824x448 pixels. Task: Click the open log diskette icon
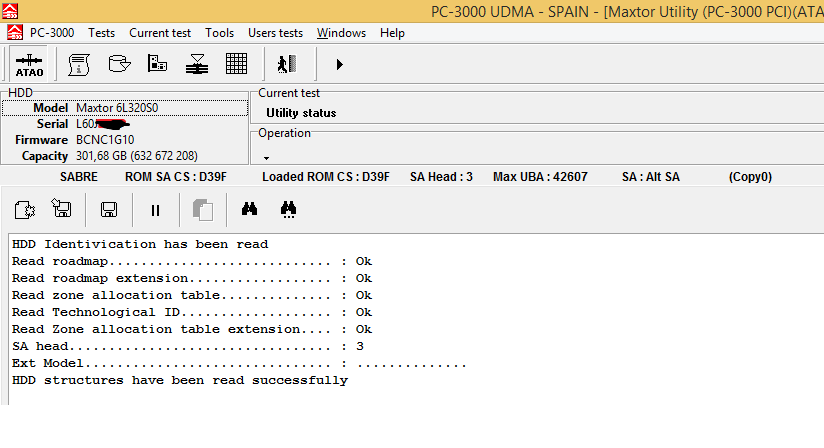pos(61,208)
